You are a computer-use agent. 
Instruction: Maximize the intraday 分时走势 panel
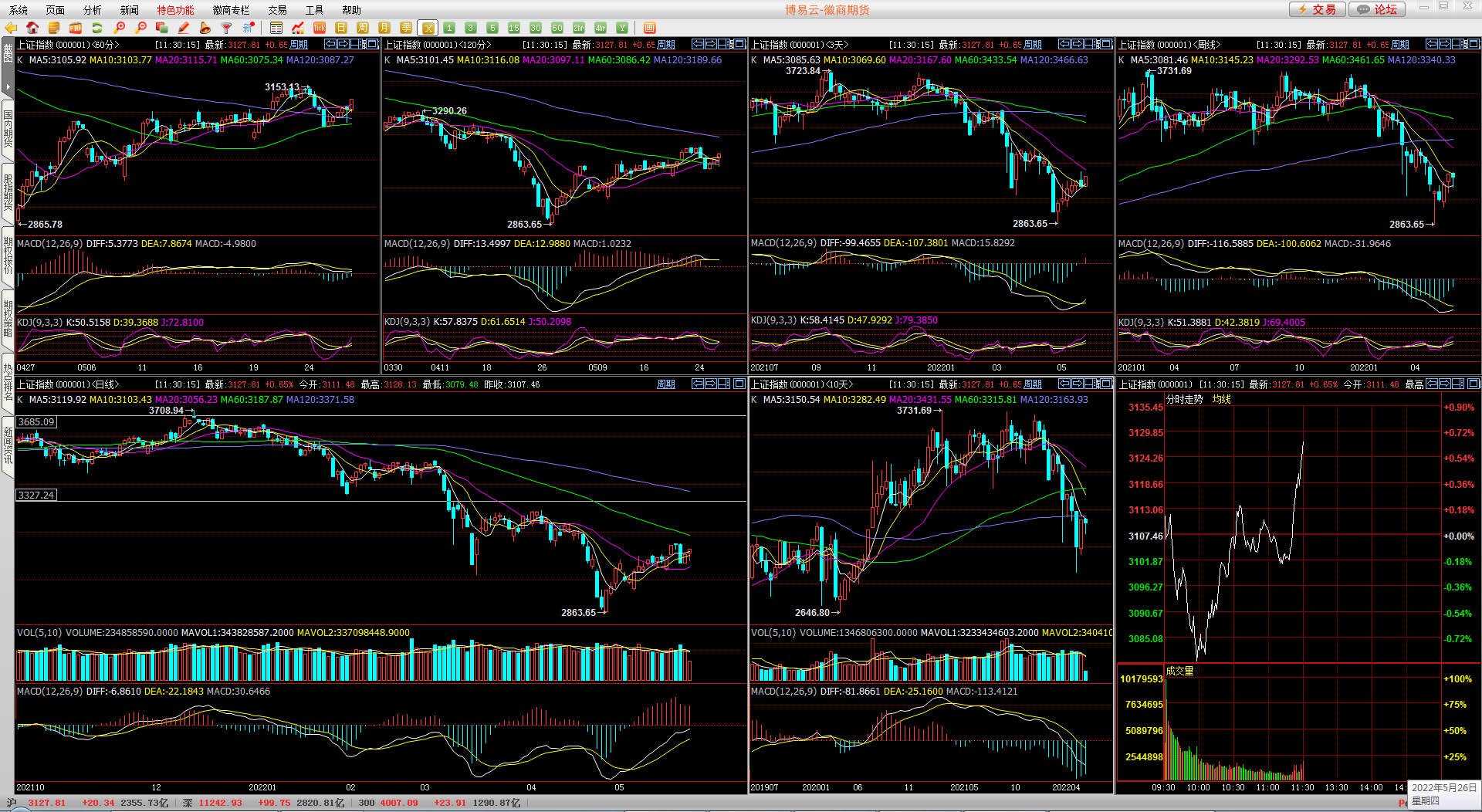coord(1474,384)
